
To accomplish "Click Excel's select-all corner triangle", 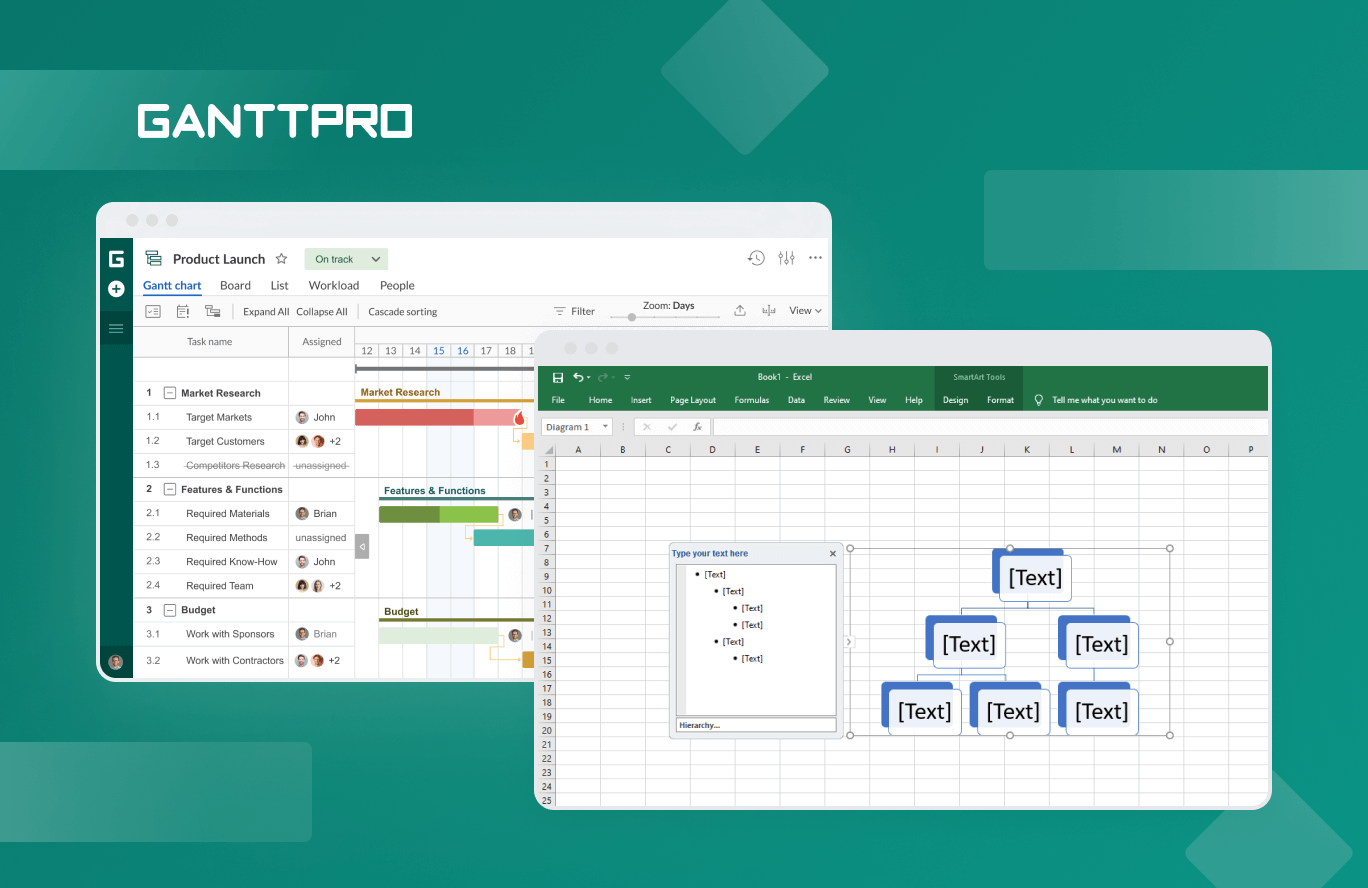I will (547, 450).
